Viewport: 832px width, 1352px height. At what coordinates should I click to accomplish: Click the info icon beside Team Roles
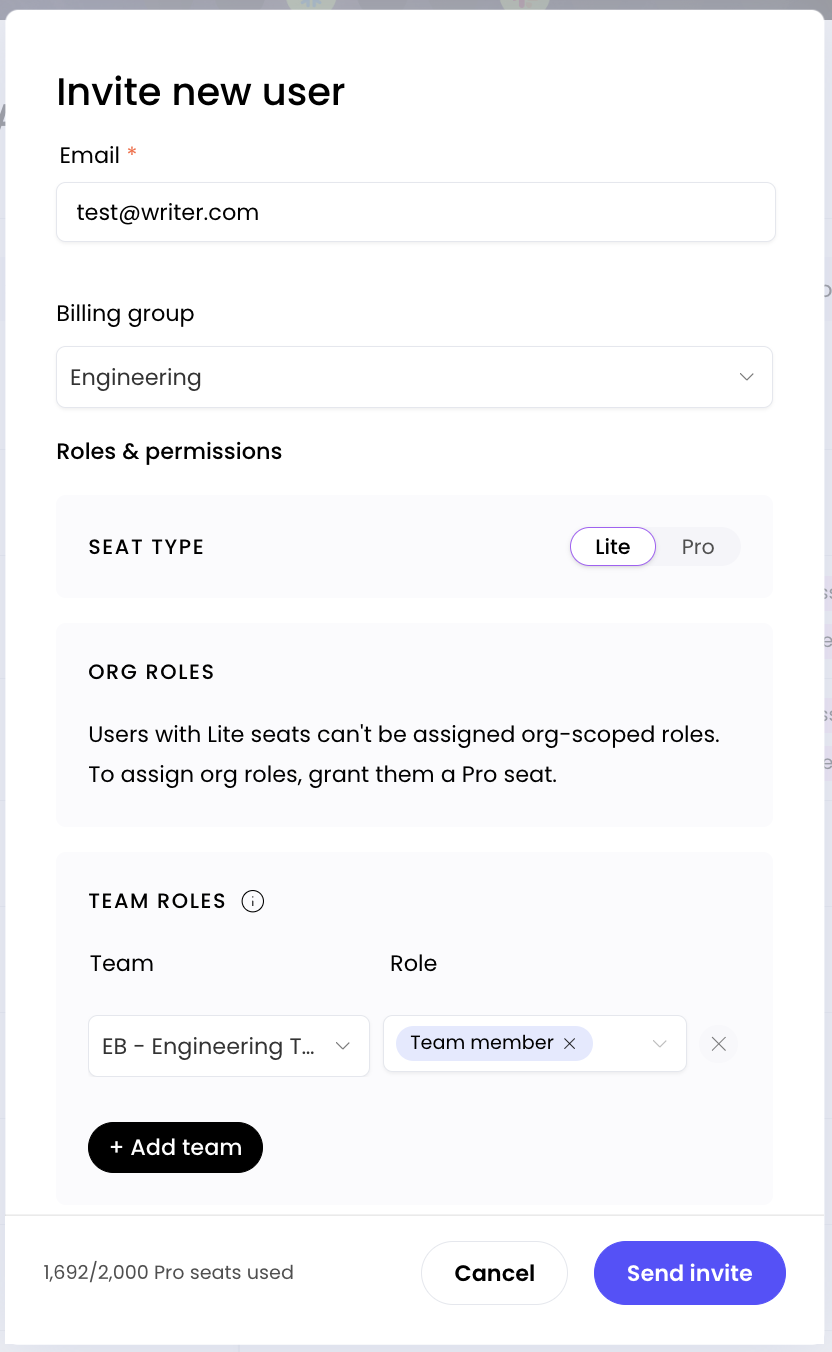(x=253, y=901)
